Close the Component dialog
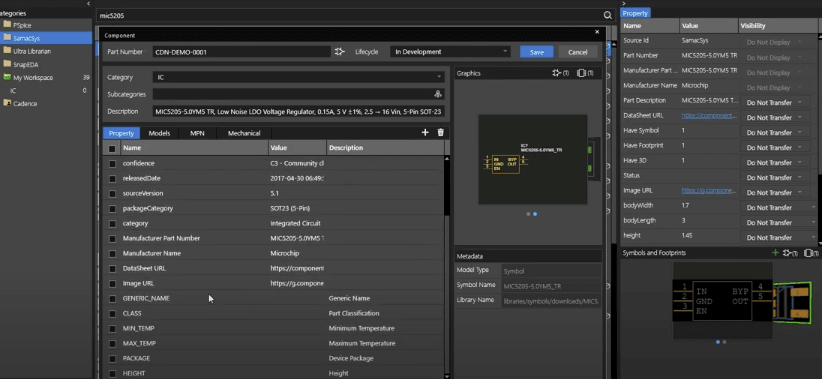 click(597, 32)
